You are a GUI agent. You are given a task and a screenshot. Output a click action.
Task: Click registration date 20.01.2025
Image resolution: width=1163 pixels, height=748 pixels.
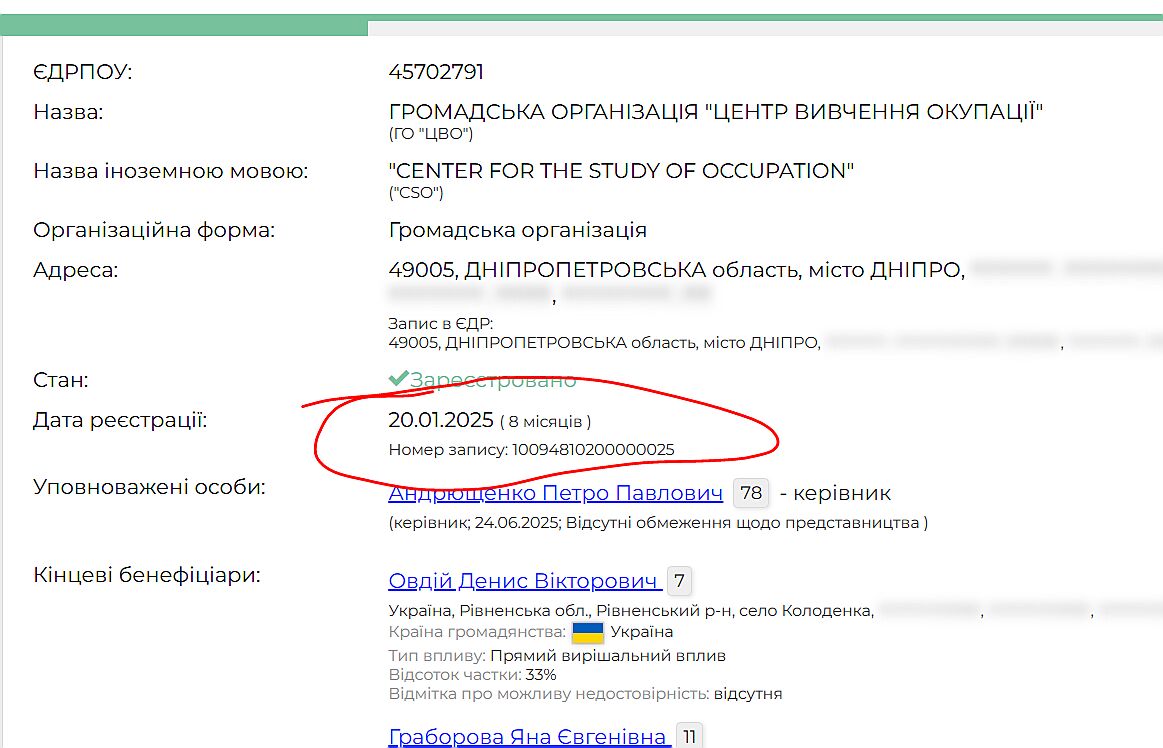(440, 421)
